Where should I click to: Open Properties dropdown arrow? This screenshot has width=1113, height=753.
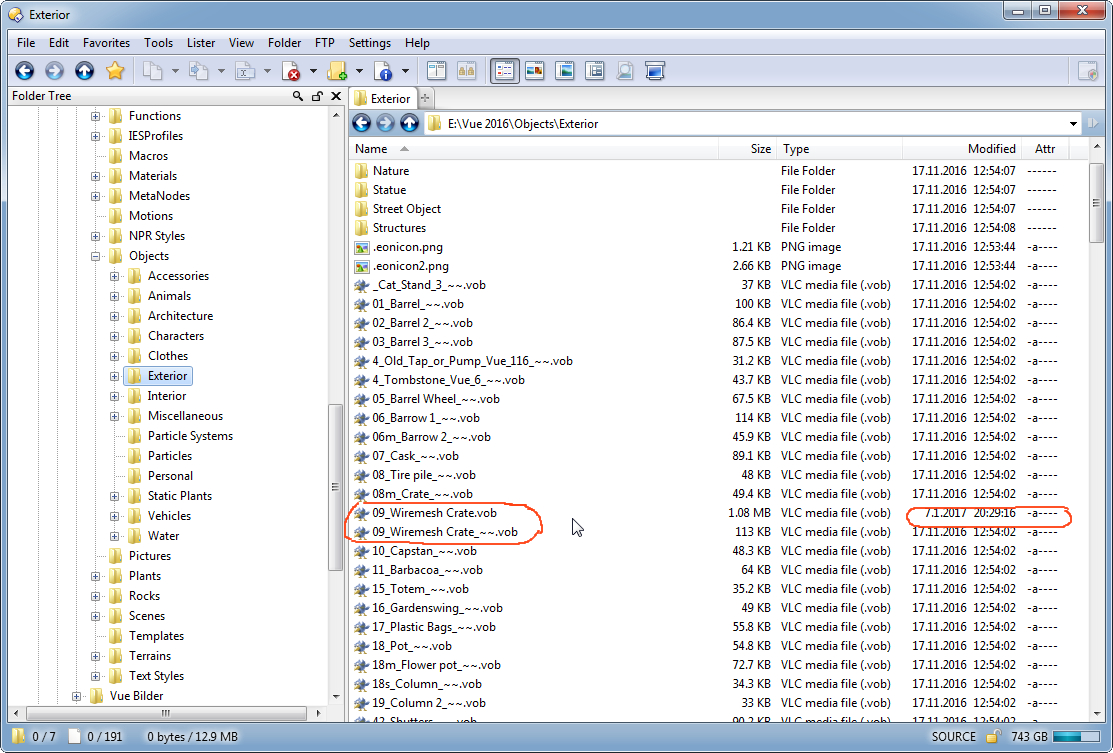tap(405, 71)
